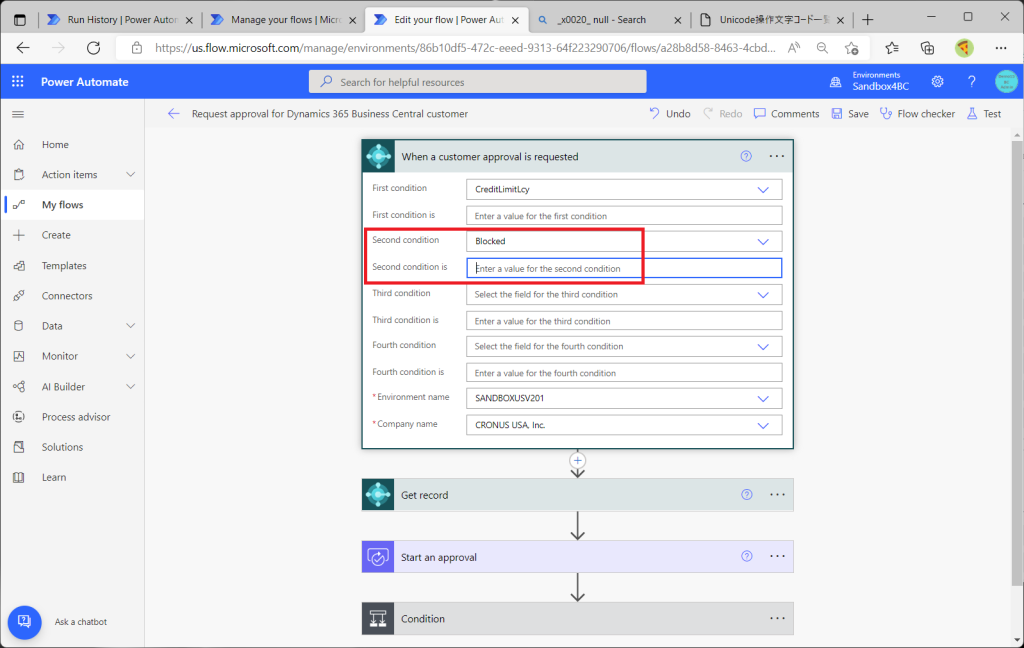This screenshot has height=648, width=1024.
Task: Click the Connectors icon in sidebar
Action: (x=19, y=296)
